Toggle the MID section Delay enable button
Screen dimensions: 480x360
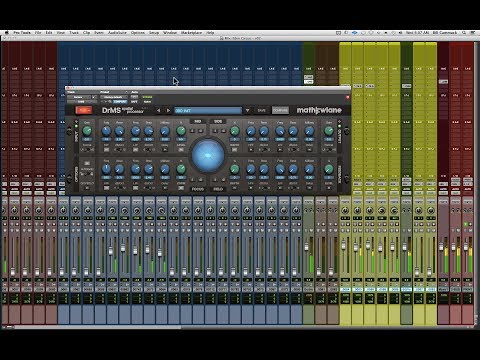165,150
